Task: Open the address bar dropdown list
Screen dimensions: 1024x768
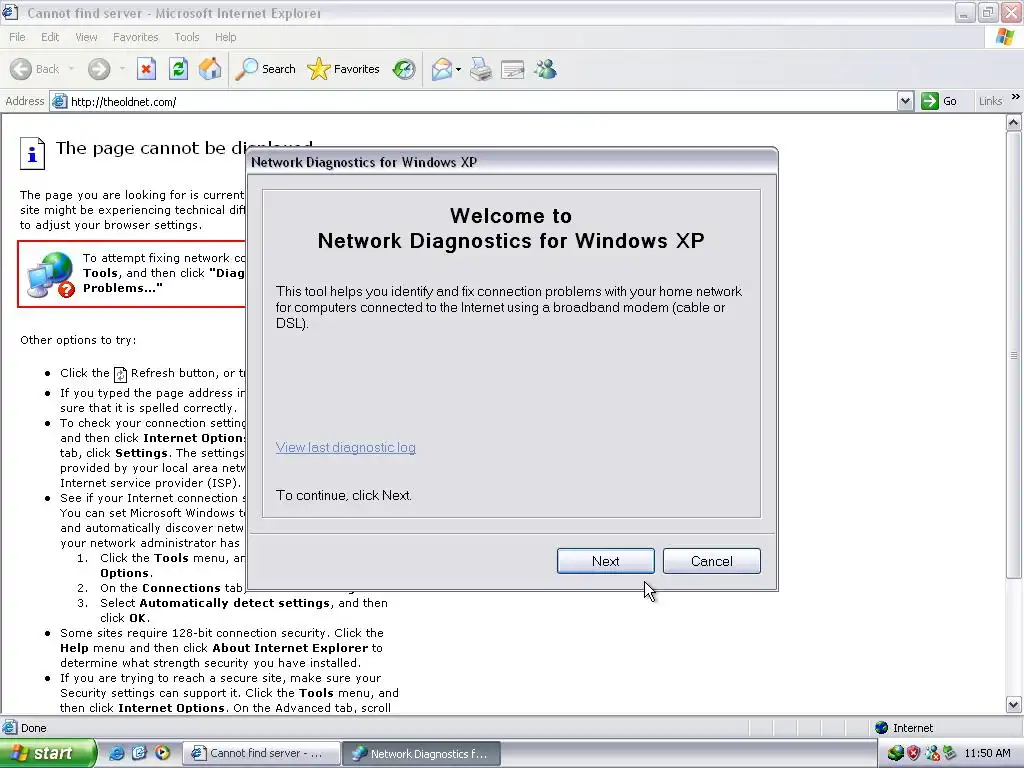Action: (905, 101)
